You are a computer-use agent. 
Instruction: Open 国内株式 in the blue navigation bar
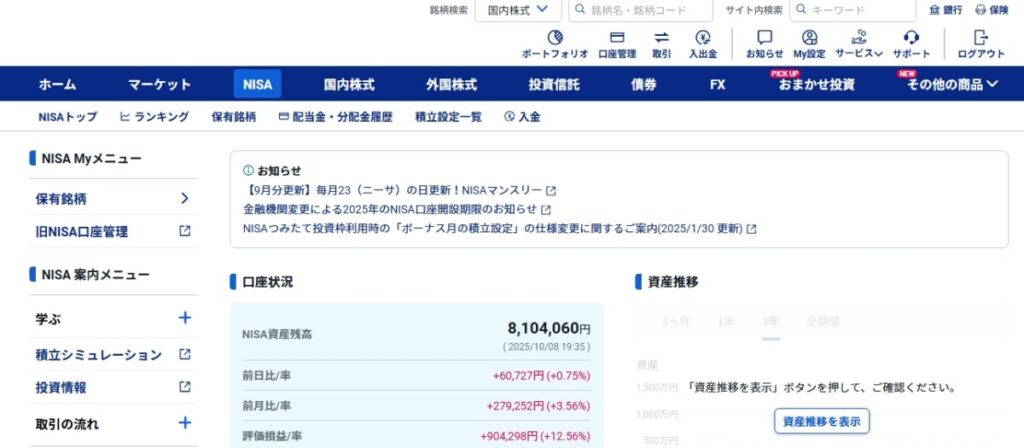tap(349, 84)
